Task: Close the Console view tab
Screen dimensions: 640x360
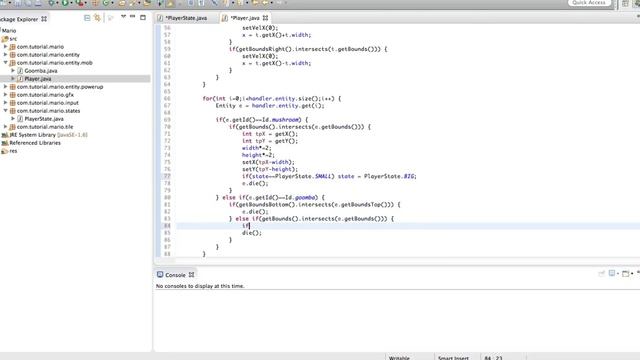Action: tap(191, 275)
